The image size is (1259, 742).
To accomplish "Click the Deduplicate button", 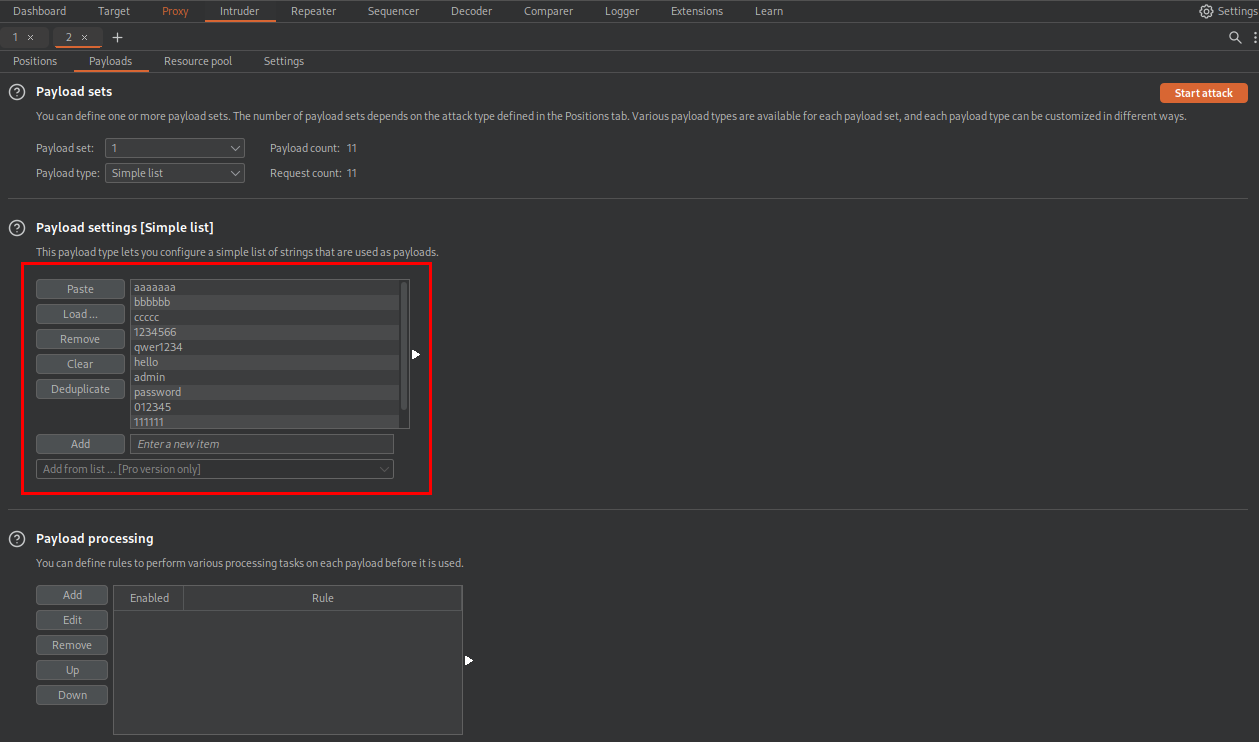I will pyautogui.click(x=80, y=389).
